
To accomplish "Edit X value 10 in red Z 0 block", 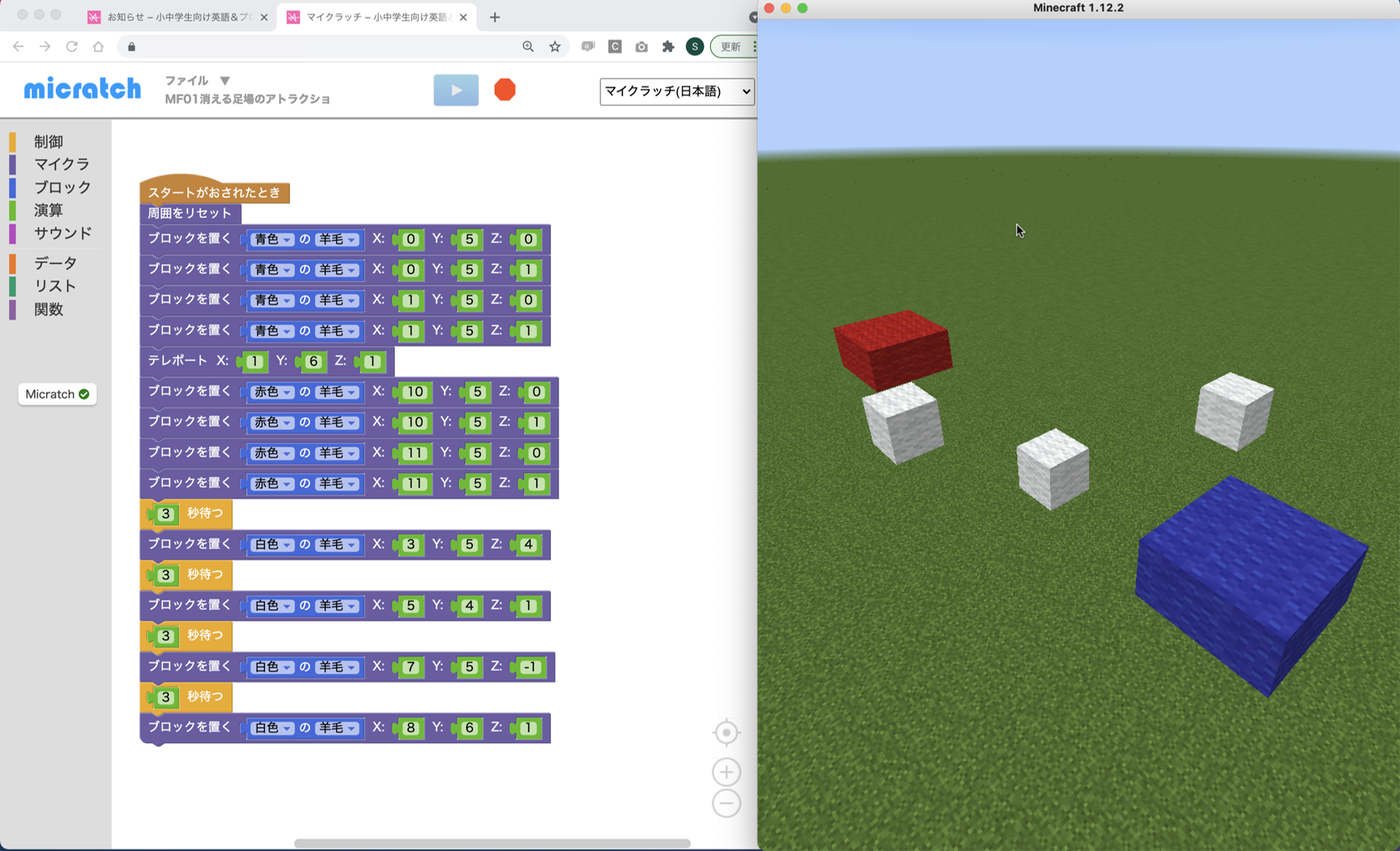I will tap(416, 392).
